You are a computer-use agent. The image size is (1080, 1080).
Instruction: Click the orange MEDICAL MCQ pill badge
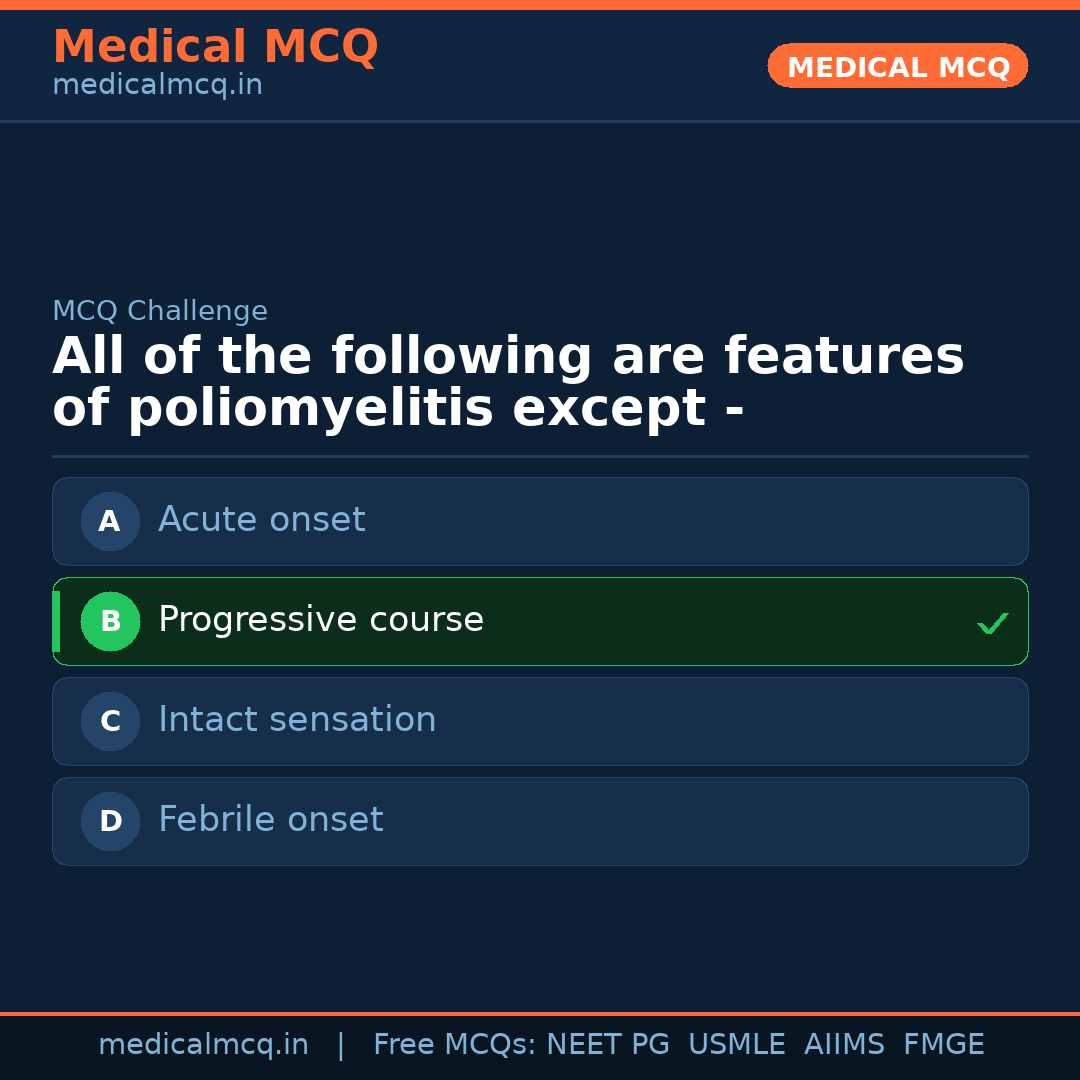coord(897,66)
